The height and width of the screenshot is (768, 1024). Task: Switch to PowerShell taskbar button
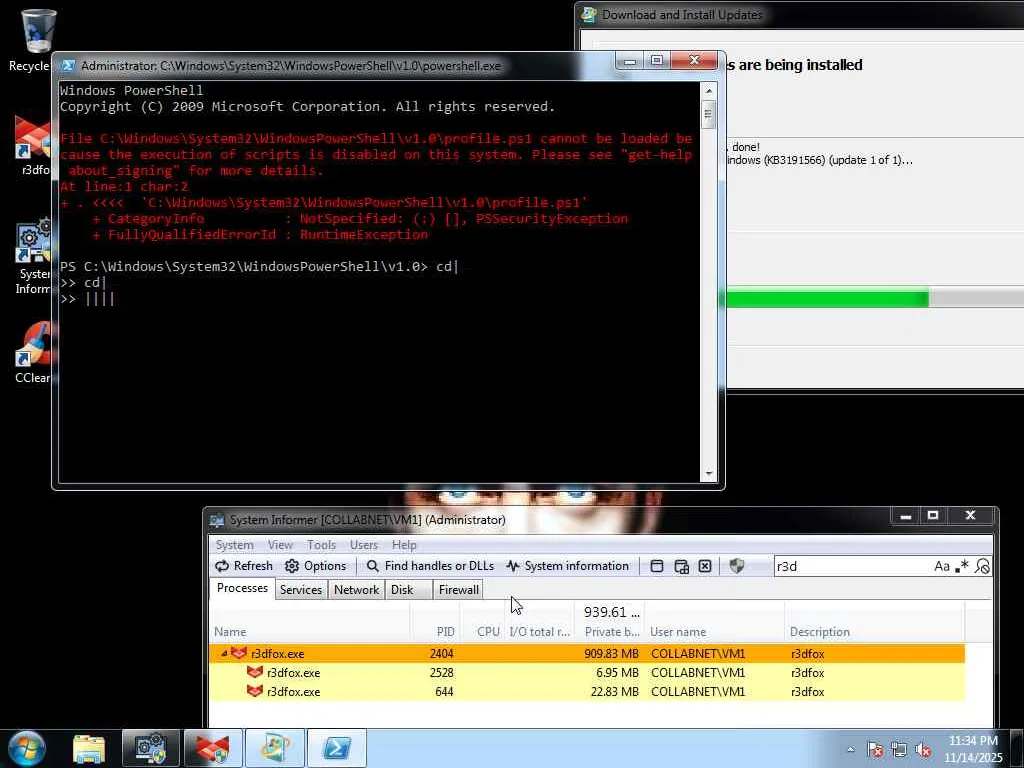[x=336, y=748]
